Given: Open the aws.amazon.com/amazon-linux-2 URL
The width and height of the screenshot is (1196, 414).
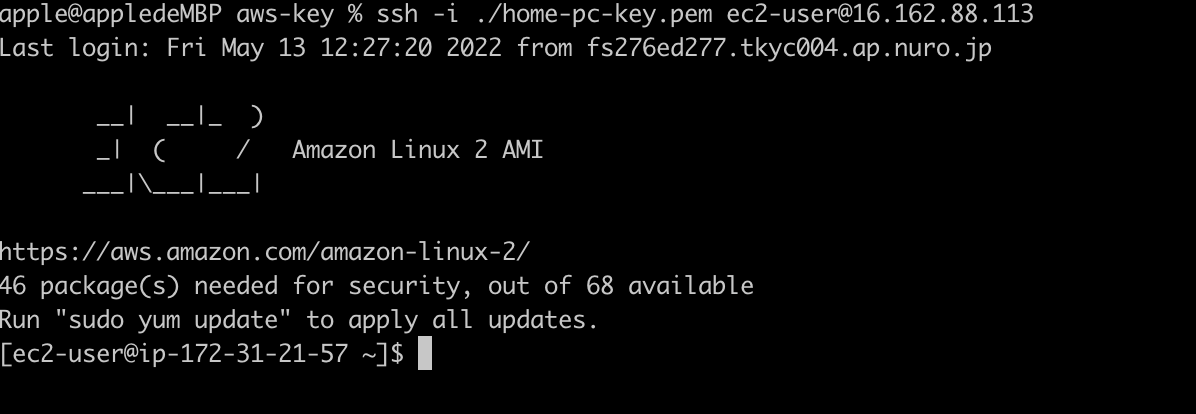Looking at the screenshot, I should (263, 251).
